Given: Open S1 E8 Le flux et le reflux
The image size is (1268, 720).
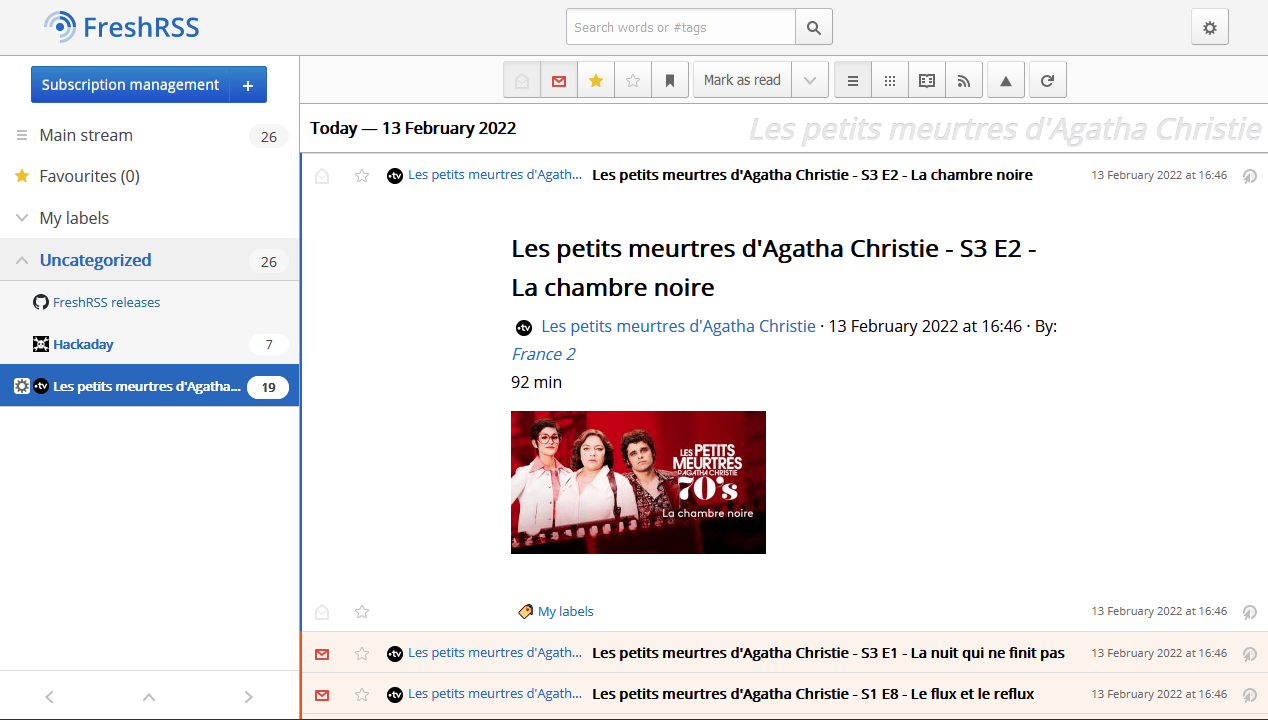Looking at the screenshot, I should tap(813, 694).
